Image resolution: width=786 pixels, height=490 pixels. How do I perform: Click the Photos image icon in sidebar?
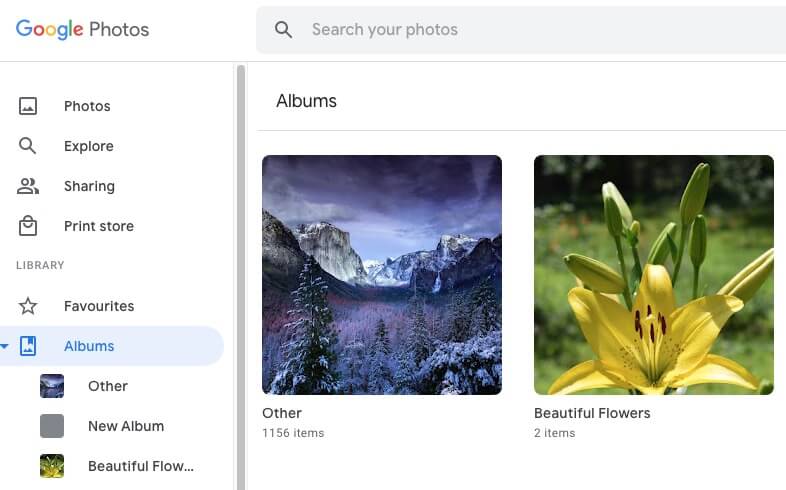point(28,106)
